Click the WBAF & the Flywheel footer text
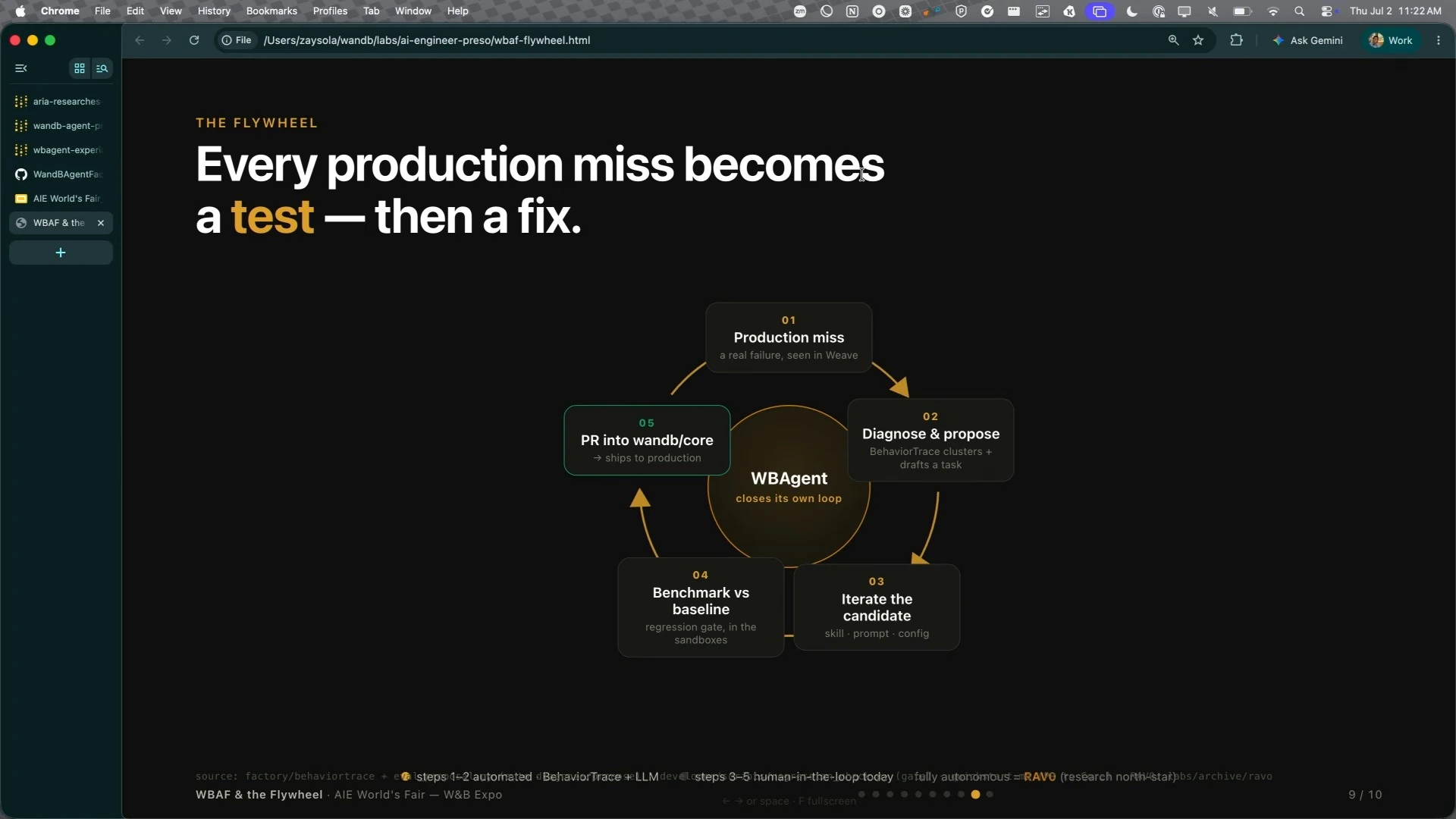This screenshot has height=819, width=1456. [259, 795]
